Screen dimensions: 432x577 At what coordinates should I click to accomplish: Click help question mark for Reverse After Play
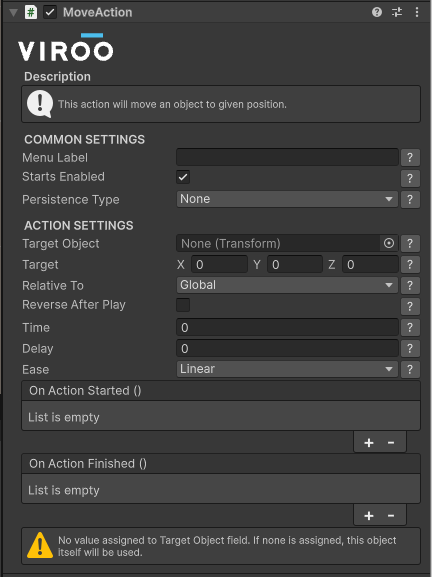coord(410,306)
